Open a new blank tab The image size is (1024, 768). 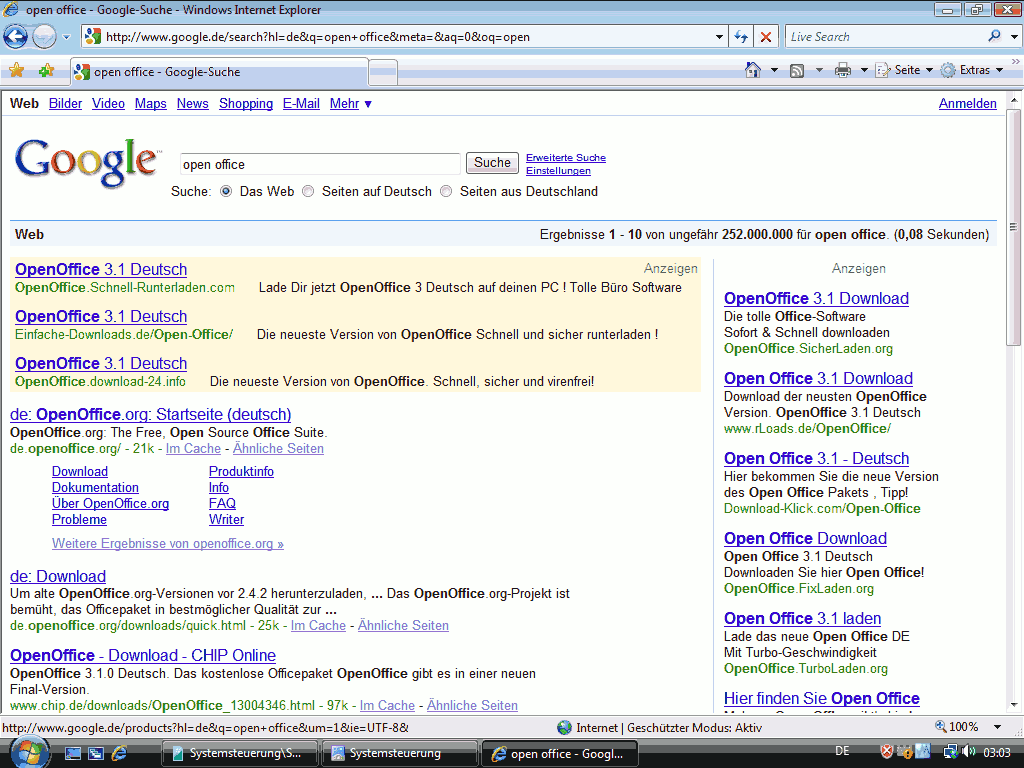(x=383, y=72)
